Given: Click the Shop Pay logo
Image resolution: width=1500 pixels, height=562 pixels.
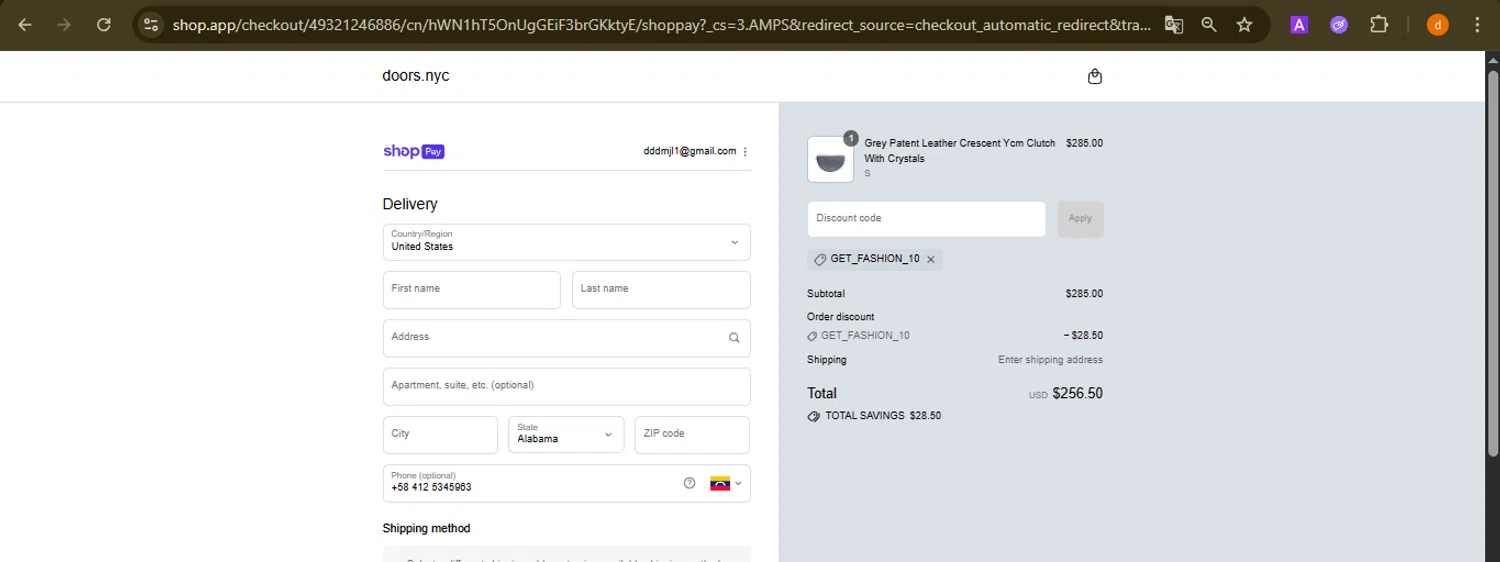Looking at the screenshot, I should tap(414, 151).
